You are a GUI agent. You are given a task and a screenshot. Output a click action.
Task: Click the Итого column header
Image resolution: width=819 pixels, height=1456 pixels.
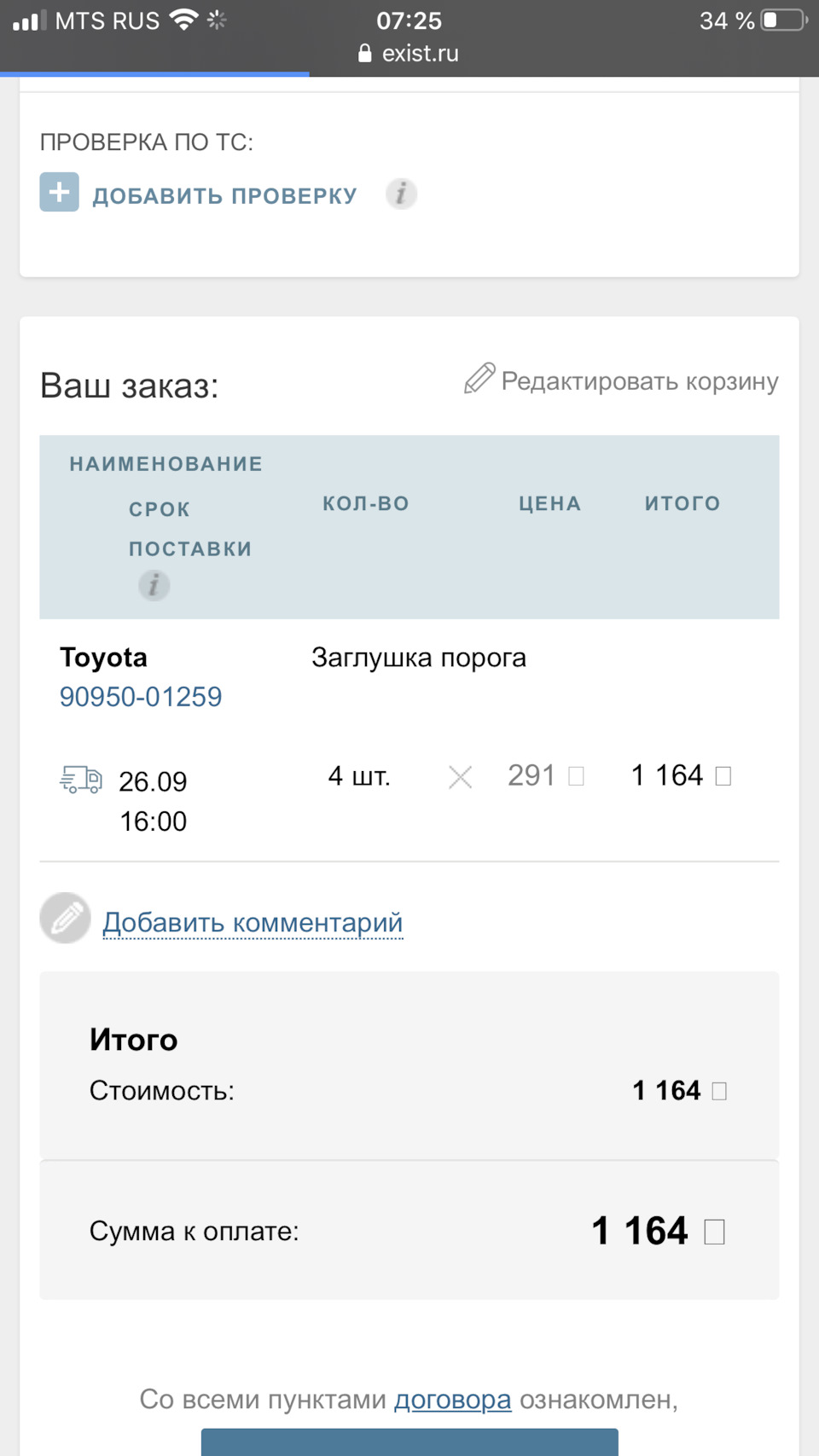pos(682,503)
